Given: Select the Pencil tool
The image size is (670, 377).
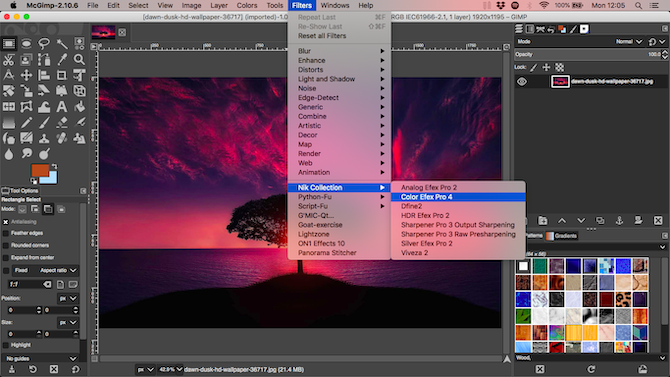Looking at the screenshot, I should click(26, 123).
